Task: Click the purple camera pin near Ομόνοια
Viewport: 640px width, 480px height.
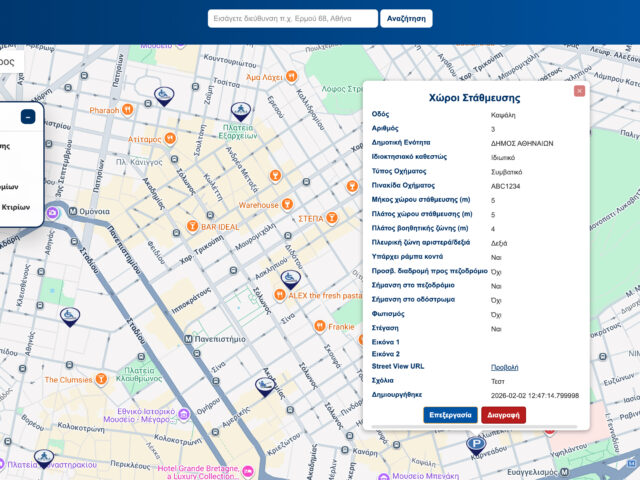Action: (53, 213)
